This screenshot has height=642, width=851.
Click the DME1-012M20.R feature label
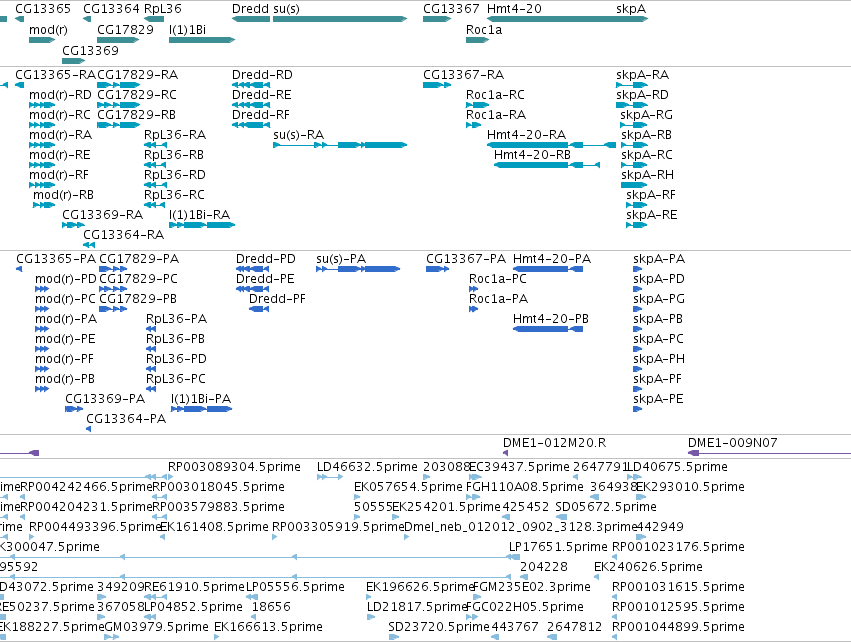coord(554,442)
